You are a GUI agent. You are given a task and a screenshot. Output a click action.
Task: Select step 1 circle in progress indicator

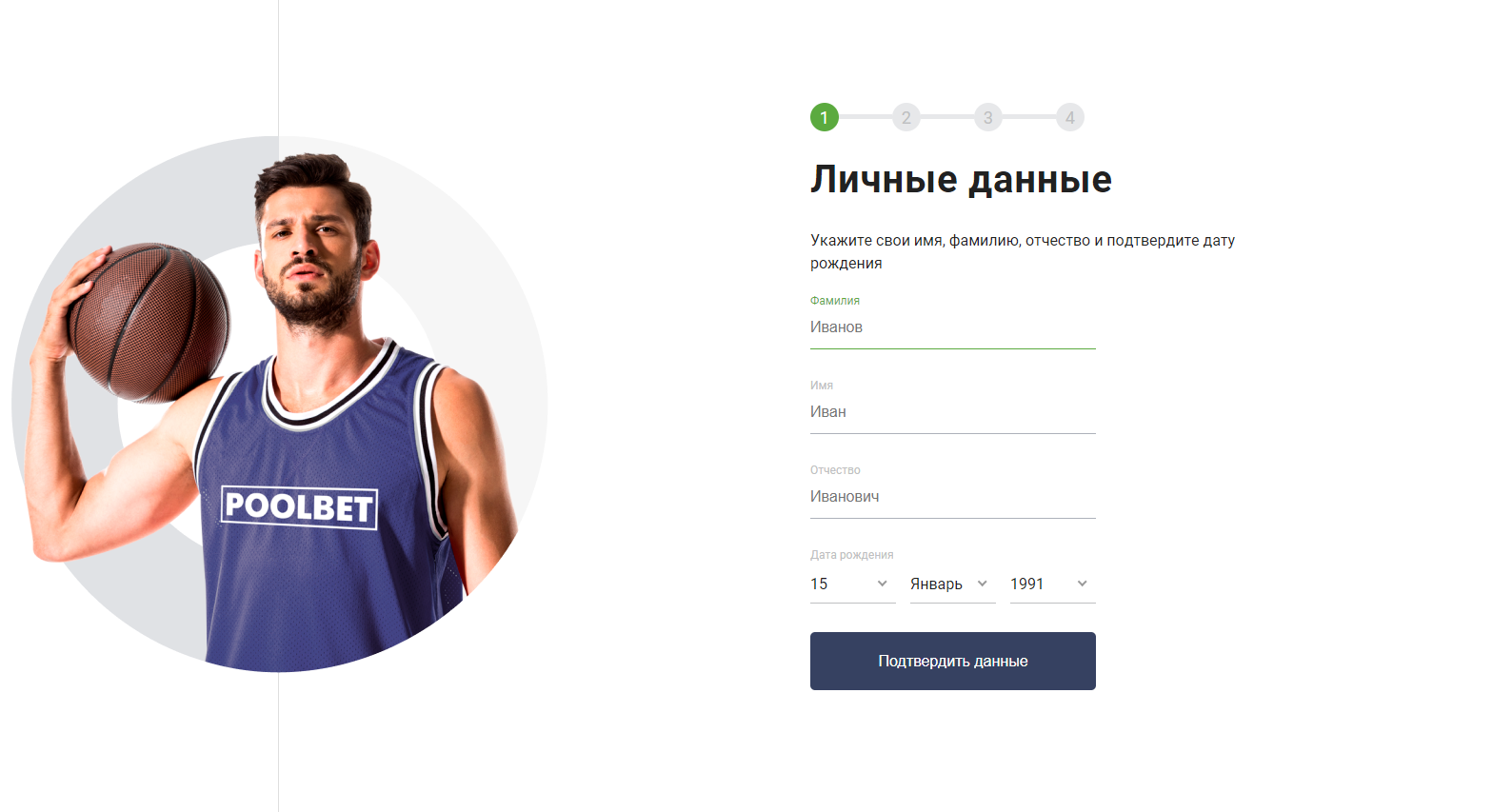[825, 117]
